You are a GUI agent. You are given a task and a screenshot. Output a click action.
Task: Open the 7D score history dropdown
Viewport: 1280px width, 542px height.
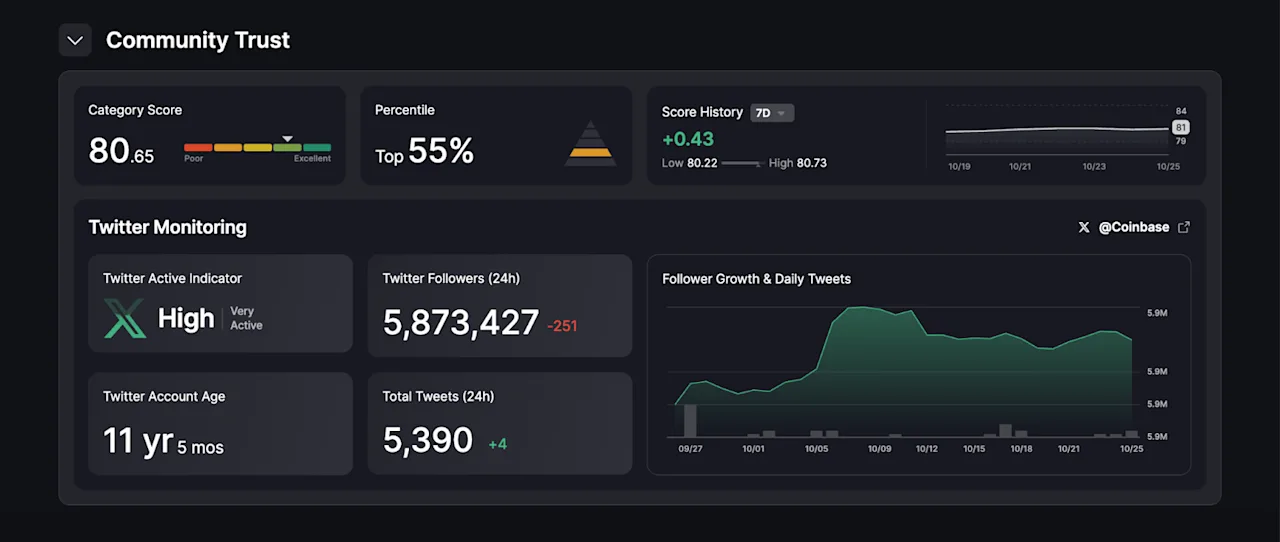pos(772,113)
